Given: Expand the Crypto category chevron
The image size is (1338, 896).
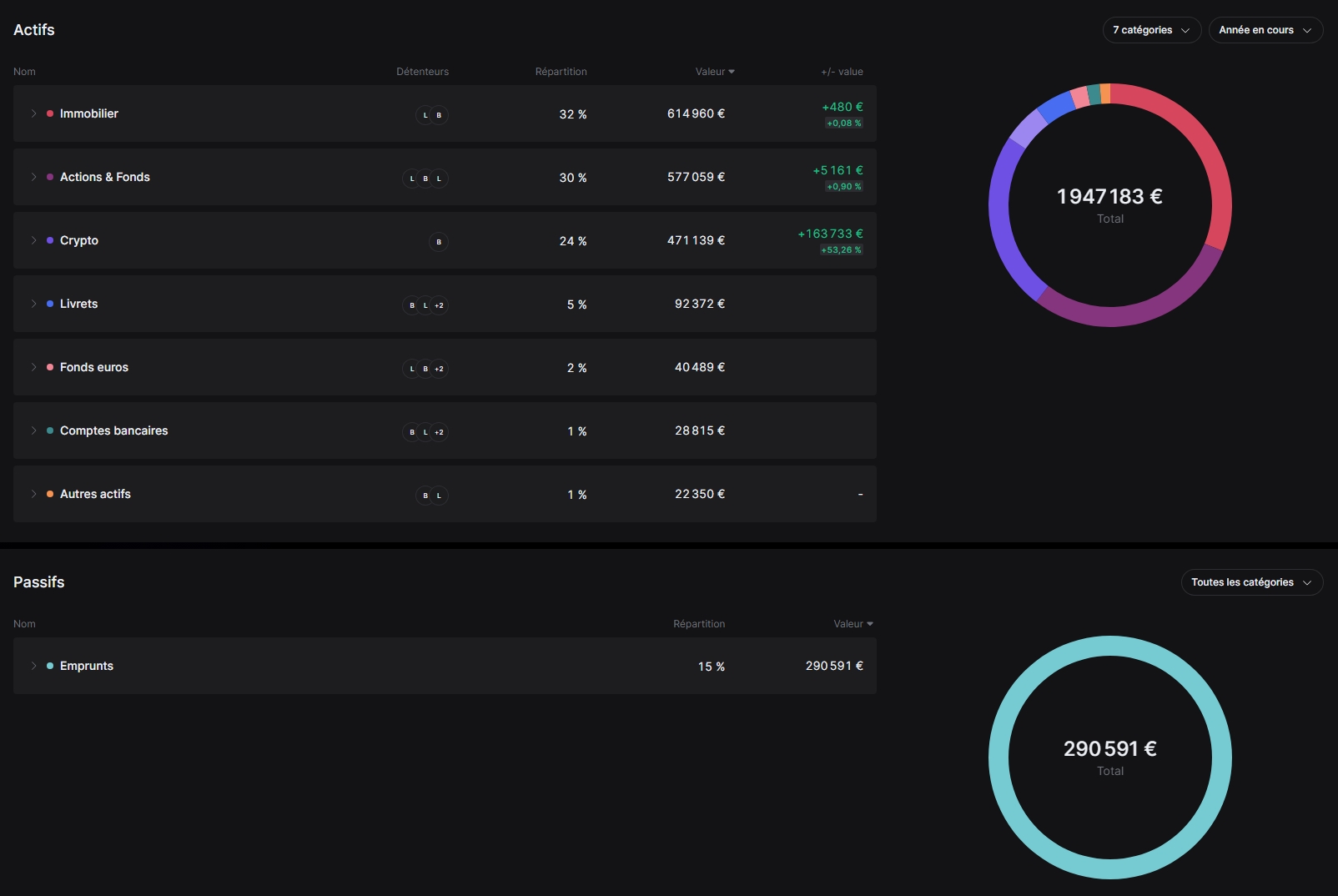Looking at the screenshot, I should coord(33,240).
